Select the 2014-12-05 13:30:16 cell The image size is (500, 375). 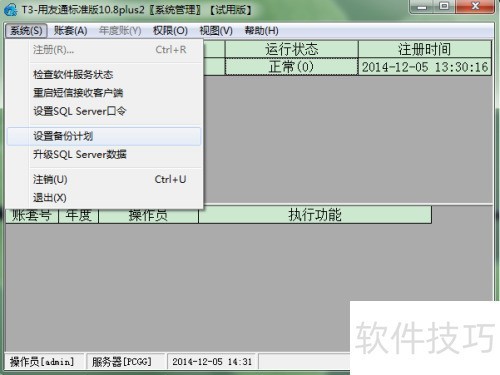click(x=425, y=67)
